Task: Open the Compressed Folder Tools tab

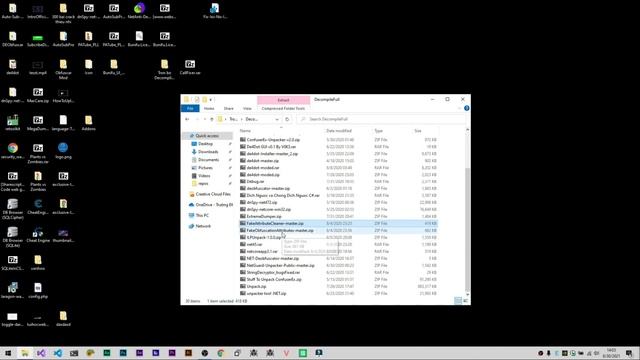Action: click(283, 109)
